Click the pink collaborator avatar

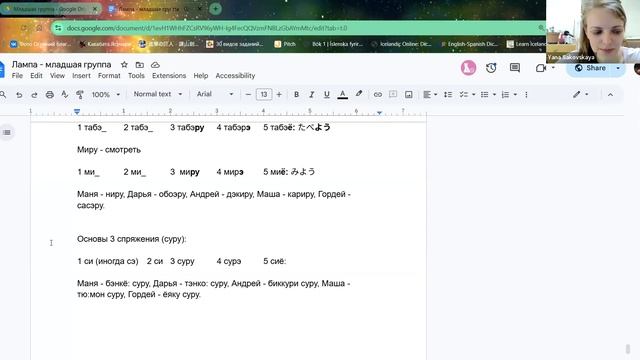tap(468, 68)
